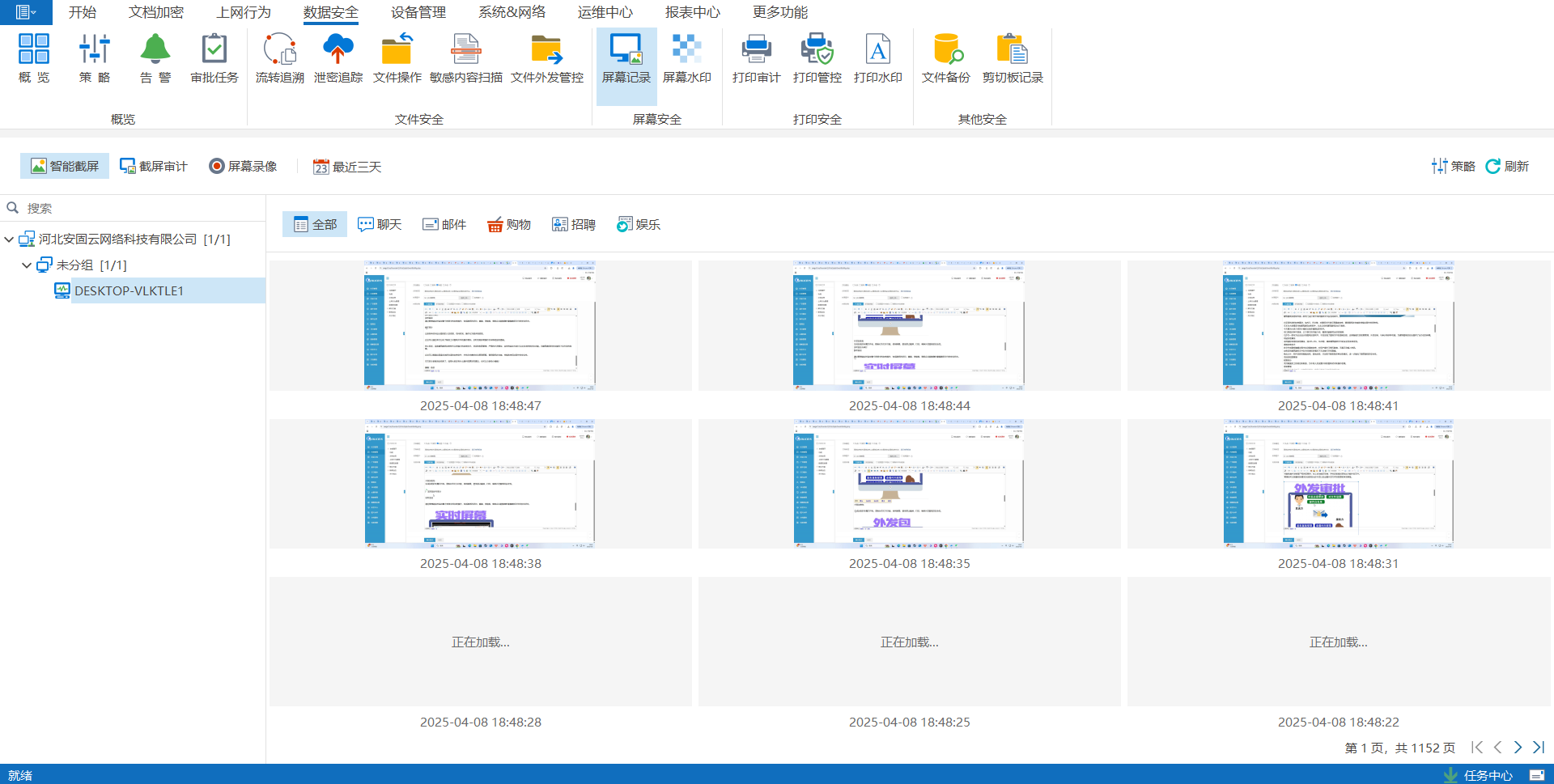The height and width of the screenshot is (784, 1554).
Task: Select the 屏幕水印 screen watermark tool
Action: click(x=686, y=58)
